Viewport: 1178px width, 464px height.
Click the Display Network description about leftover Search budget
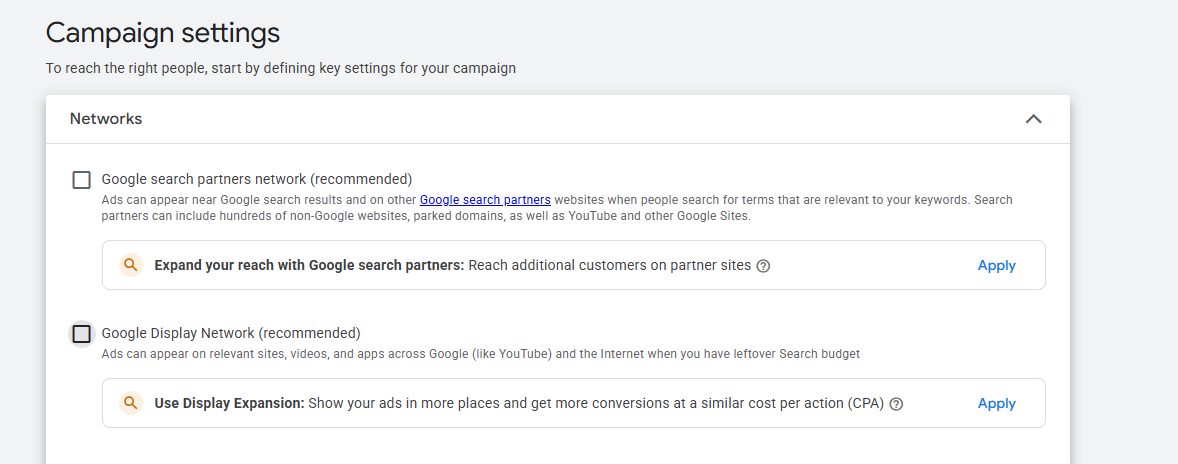[x=480, y=354]
